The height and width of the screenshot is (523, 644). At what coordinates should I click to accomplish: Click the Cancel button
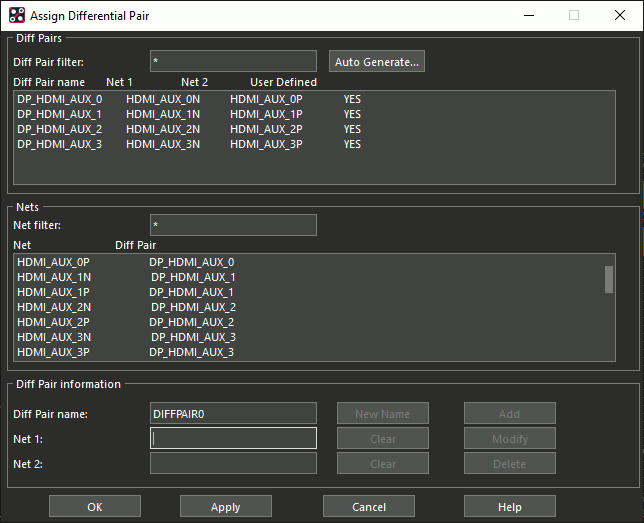click(369, 506)
